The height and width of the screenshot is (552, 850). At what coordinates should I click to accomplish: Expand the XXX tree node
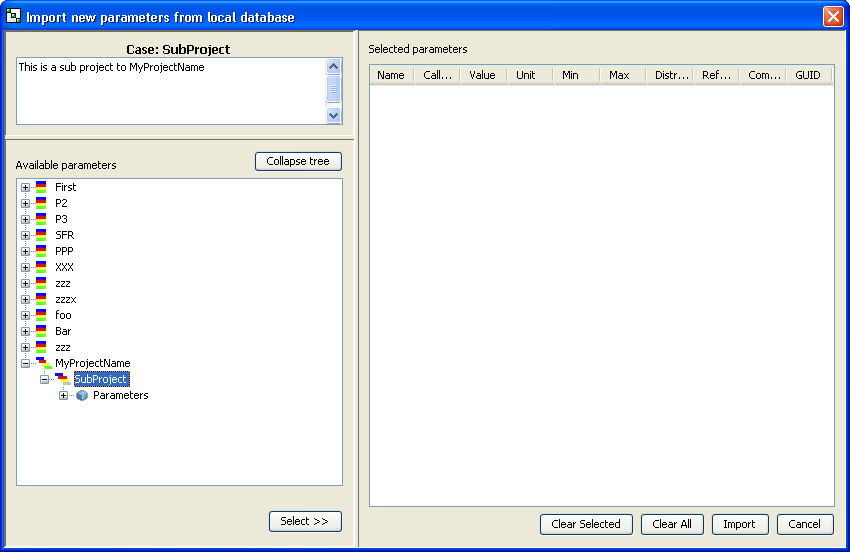pyautogui.click(x=25, y=267)
